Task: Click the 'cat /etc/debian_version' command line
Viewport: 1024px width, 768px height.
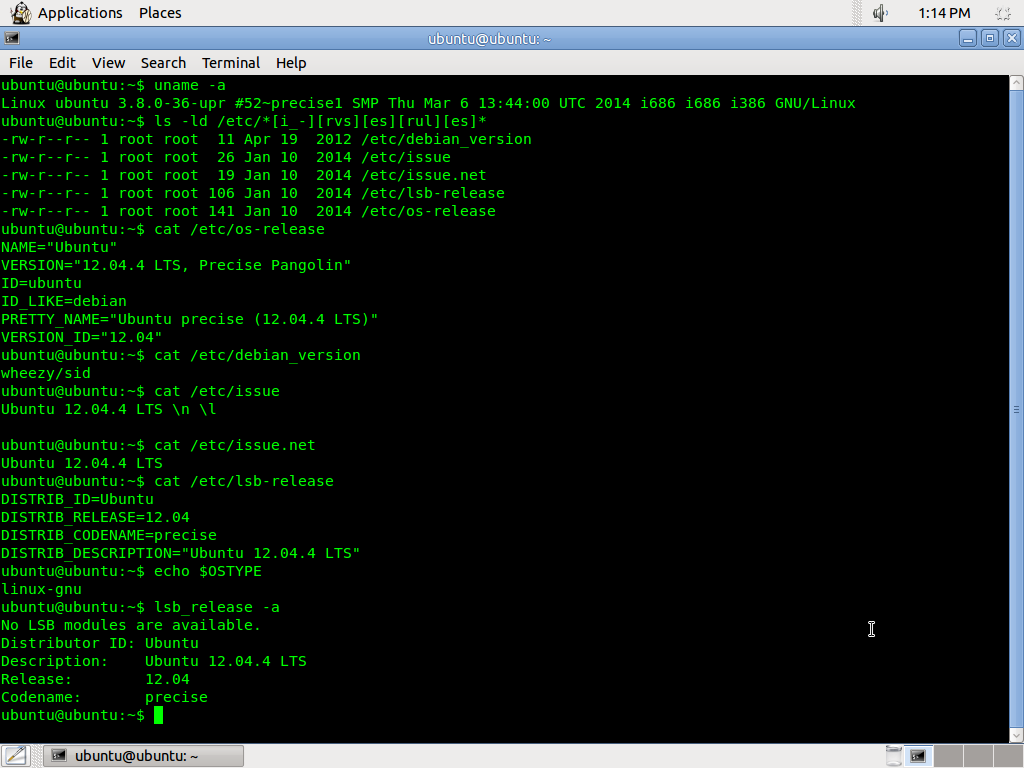Action: (181, 355)
